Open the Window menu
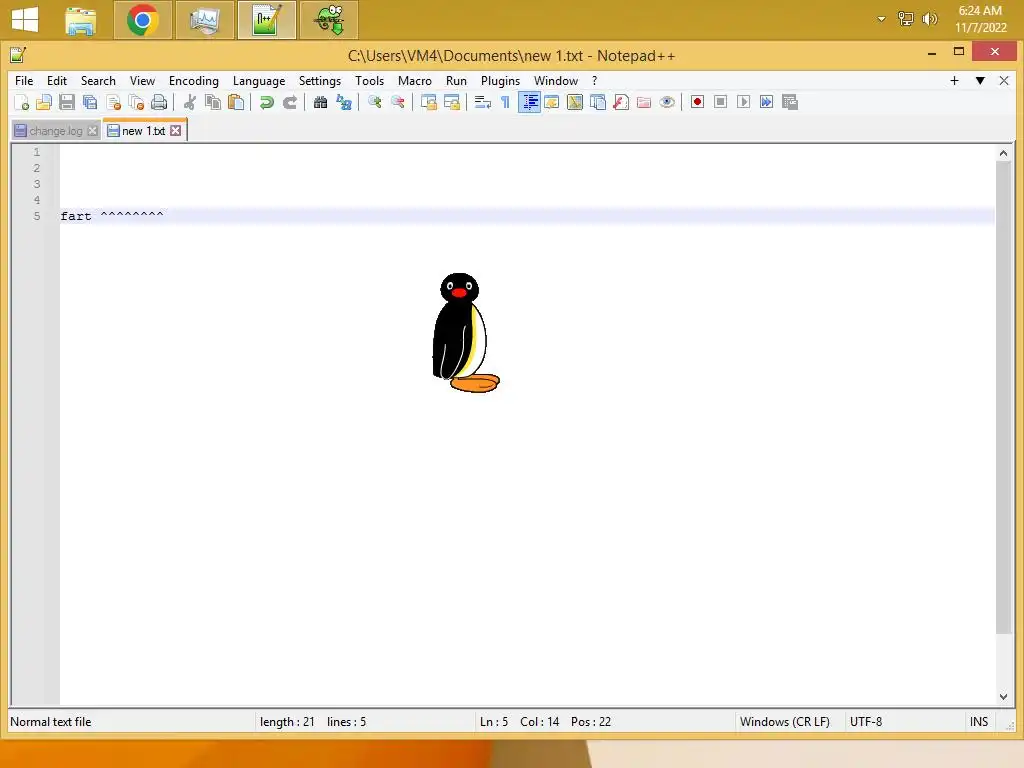 pyautogui.click(x=556, y=81)
